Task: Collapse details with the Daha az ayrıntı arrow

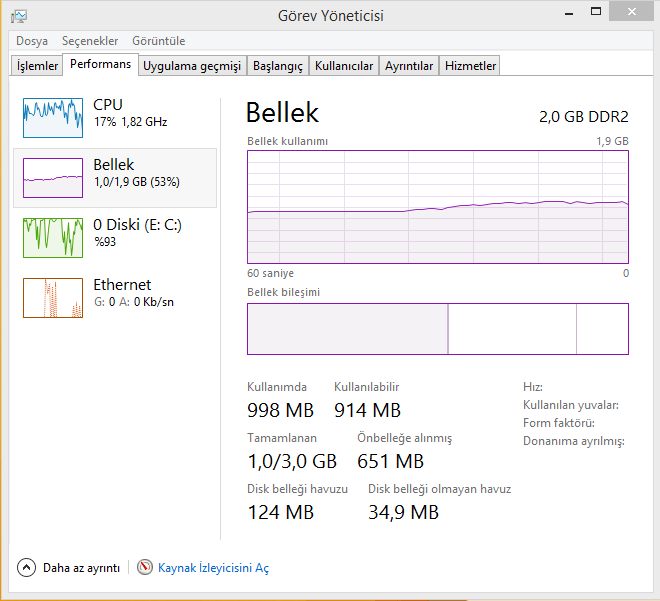Action: coord(26,568)
